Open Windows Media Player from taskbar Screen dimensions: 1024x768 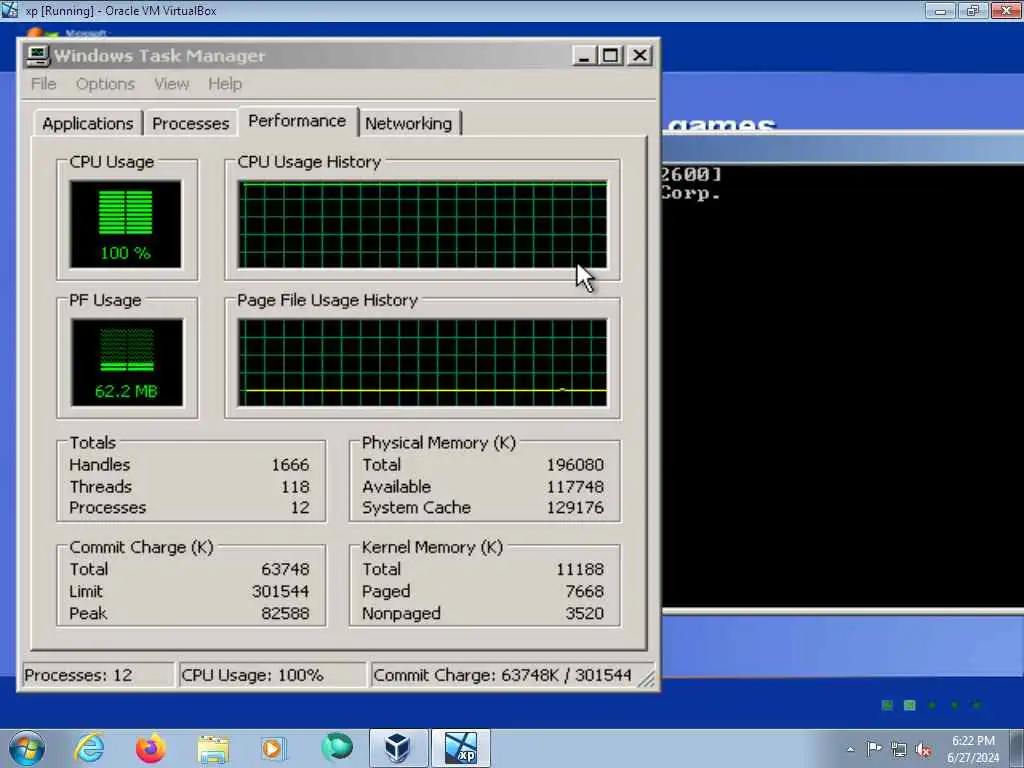(273, 748)
